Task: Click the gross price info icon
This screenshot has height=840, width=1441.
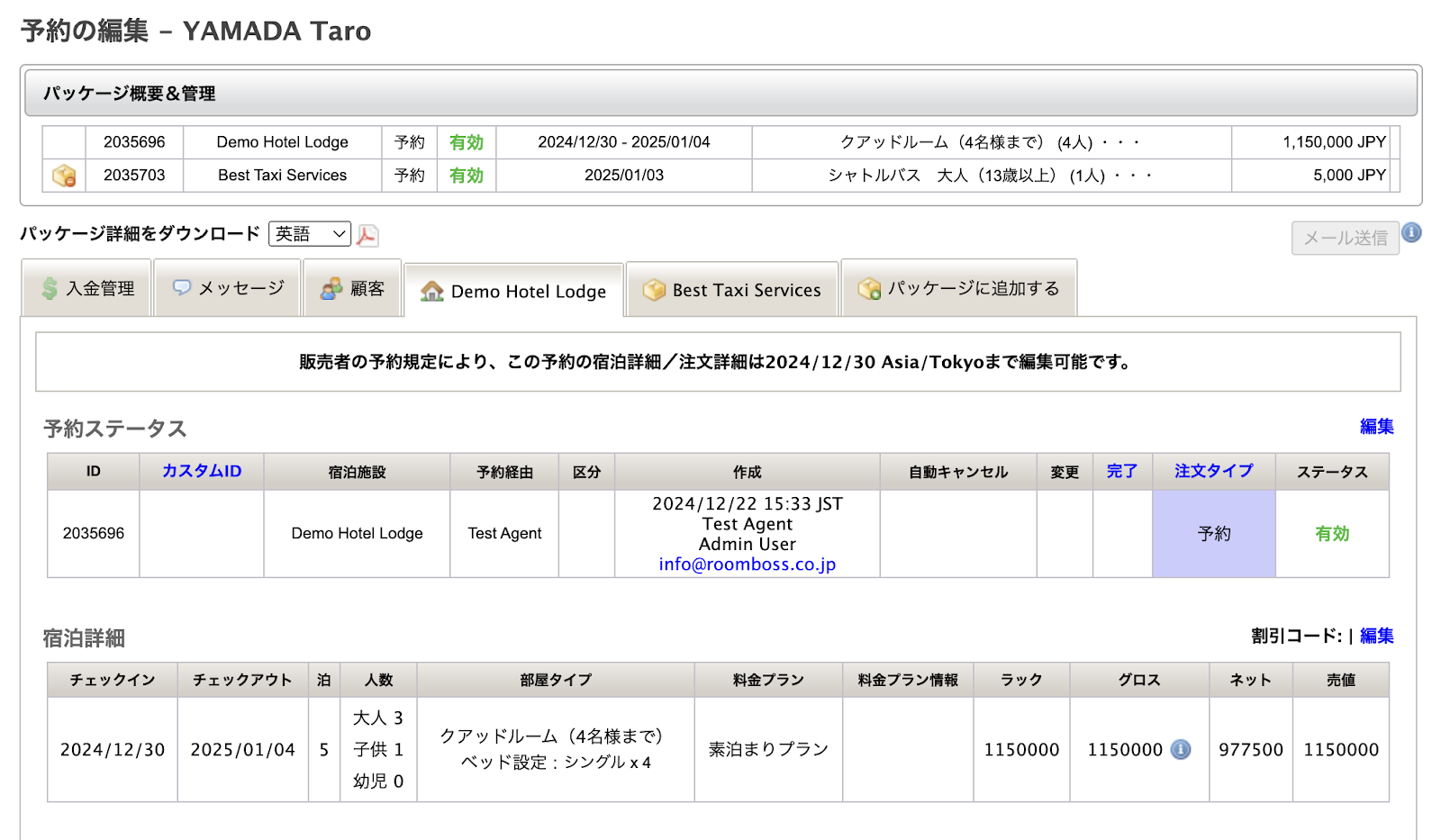Action: click(1180, 749)
